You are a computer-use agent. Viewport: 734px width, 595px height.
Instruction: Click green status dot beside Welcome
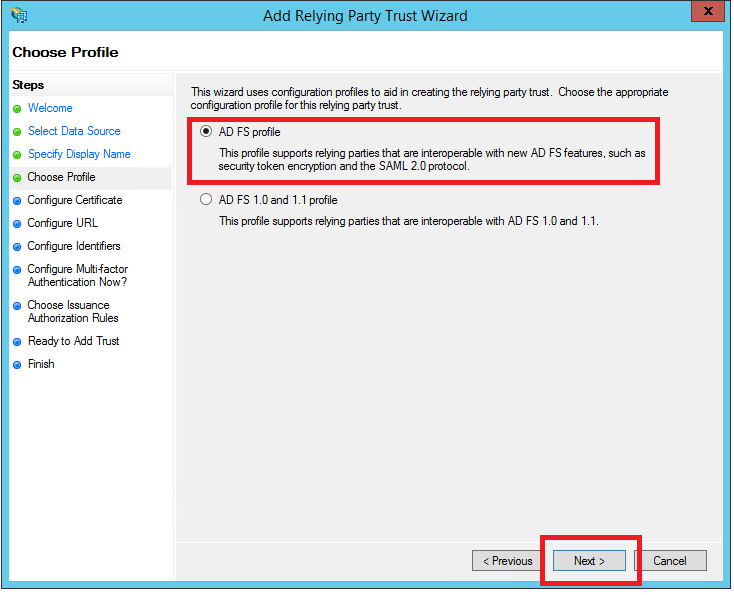(x=17, y=109)
